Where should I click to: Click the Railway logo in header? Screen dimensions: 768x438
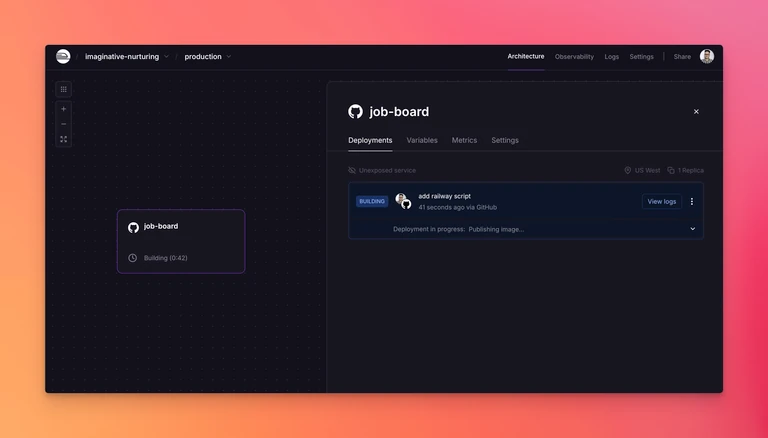(63, 56)
